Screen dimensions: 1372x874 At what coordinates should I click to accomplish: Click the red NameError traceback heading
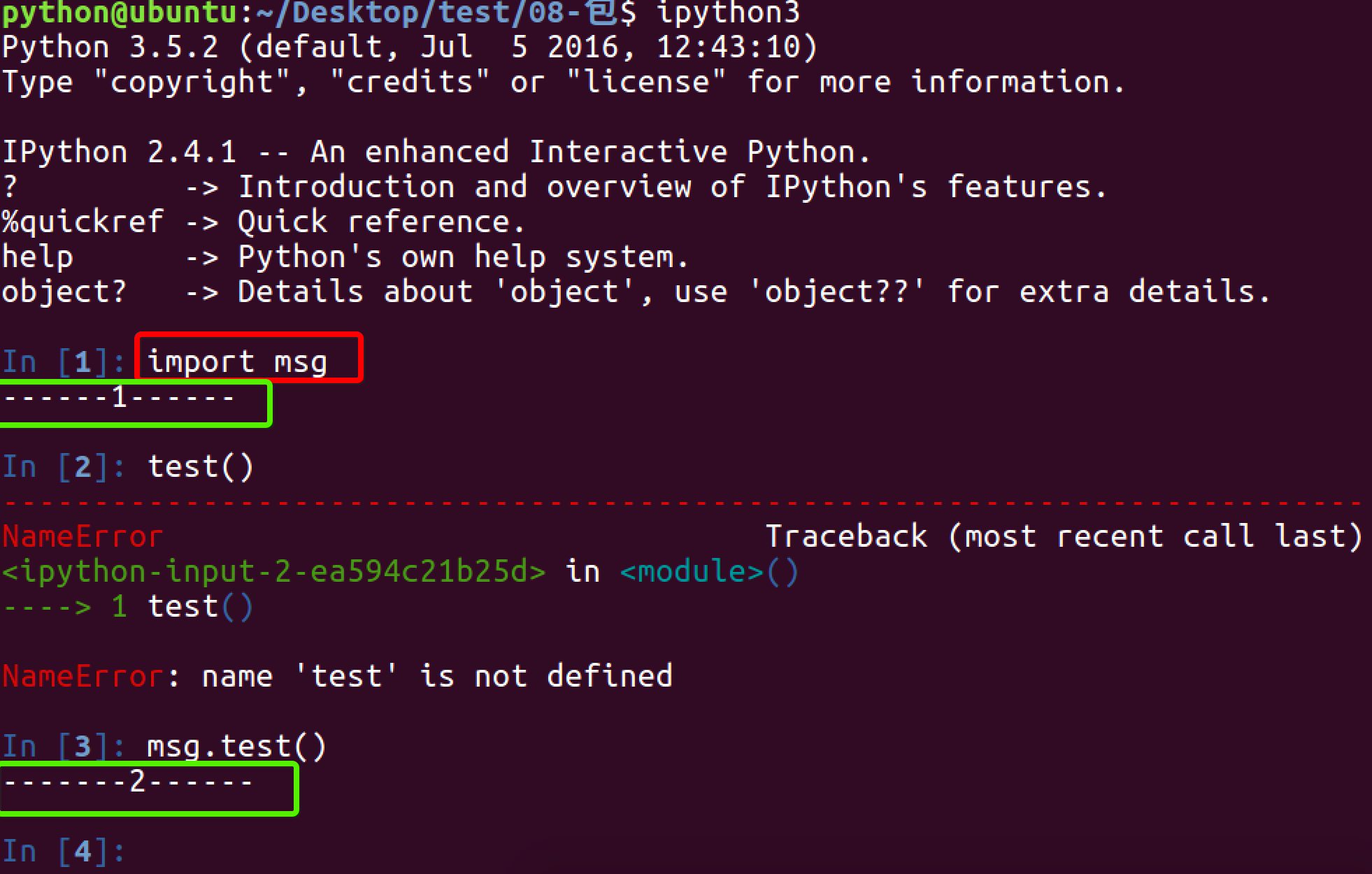pos(83,536)
